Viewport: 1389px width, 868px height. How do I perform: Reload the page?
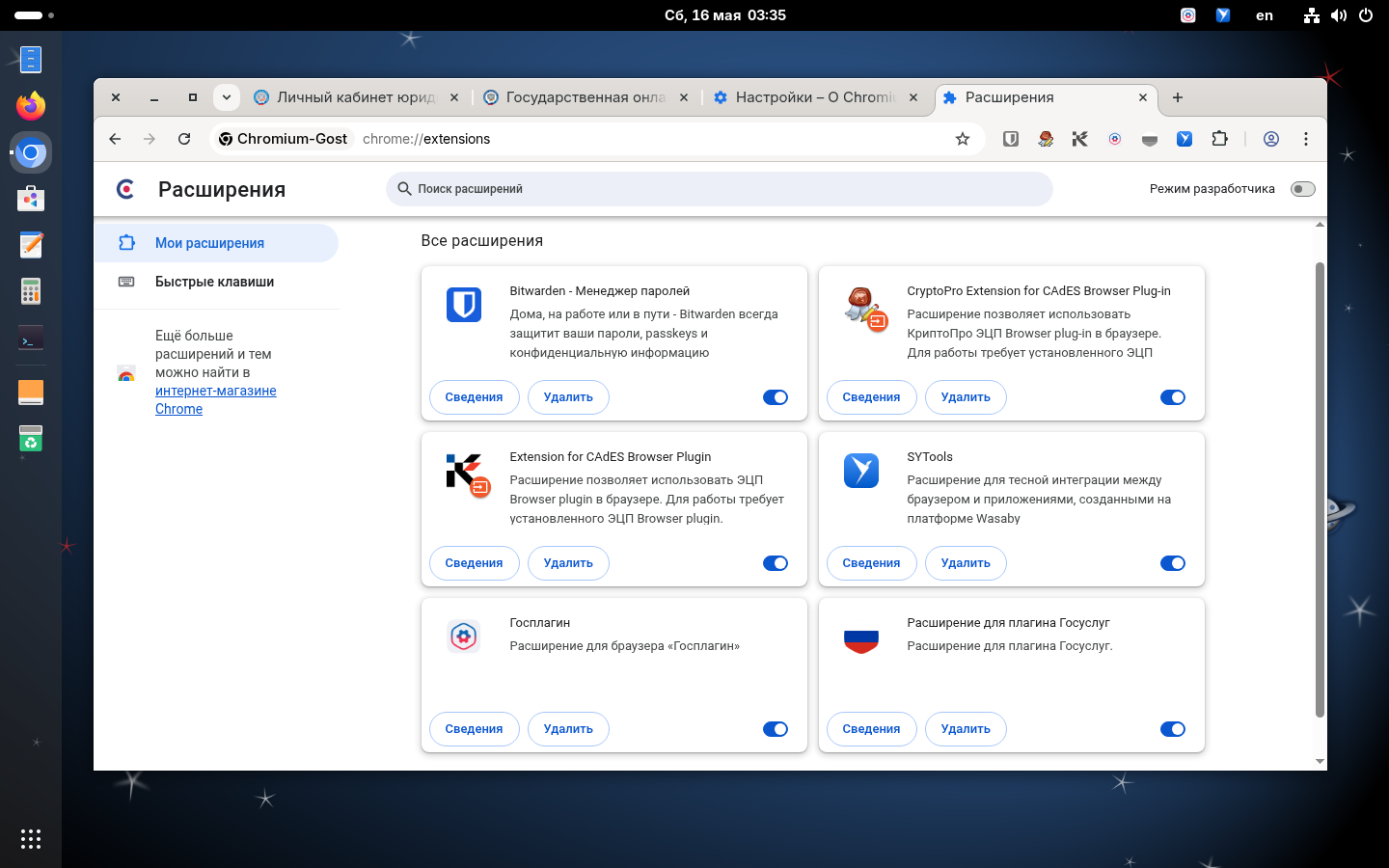coord(184,139)
